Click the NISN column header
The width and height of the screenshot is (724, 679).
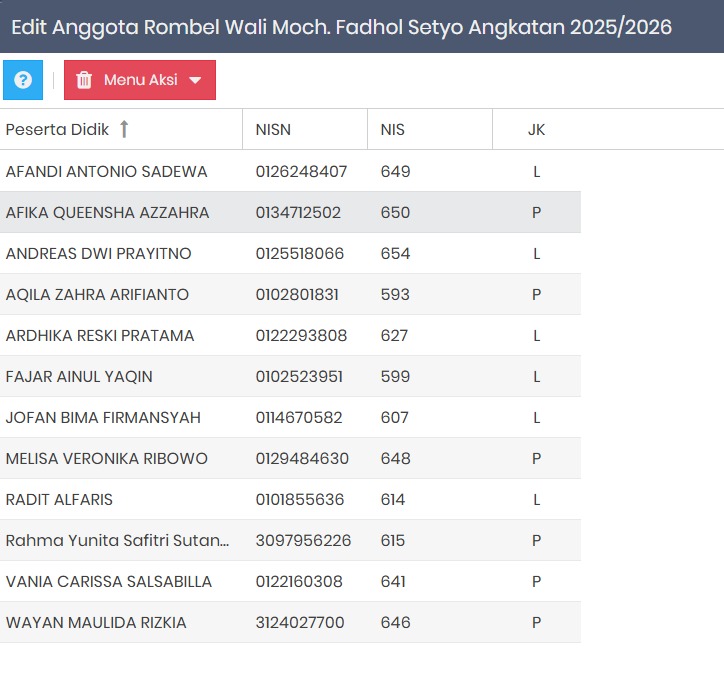pyautogui.click(x=273, y=129)
